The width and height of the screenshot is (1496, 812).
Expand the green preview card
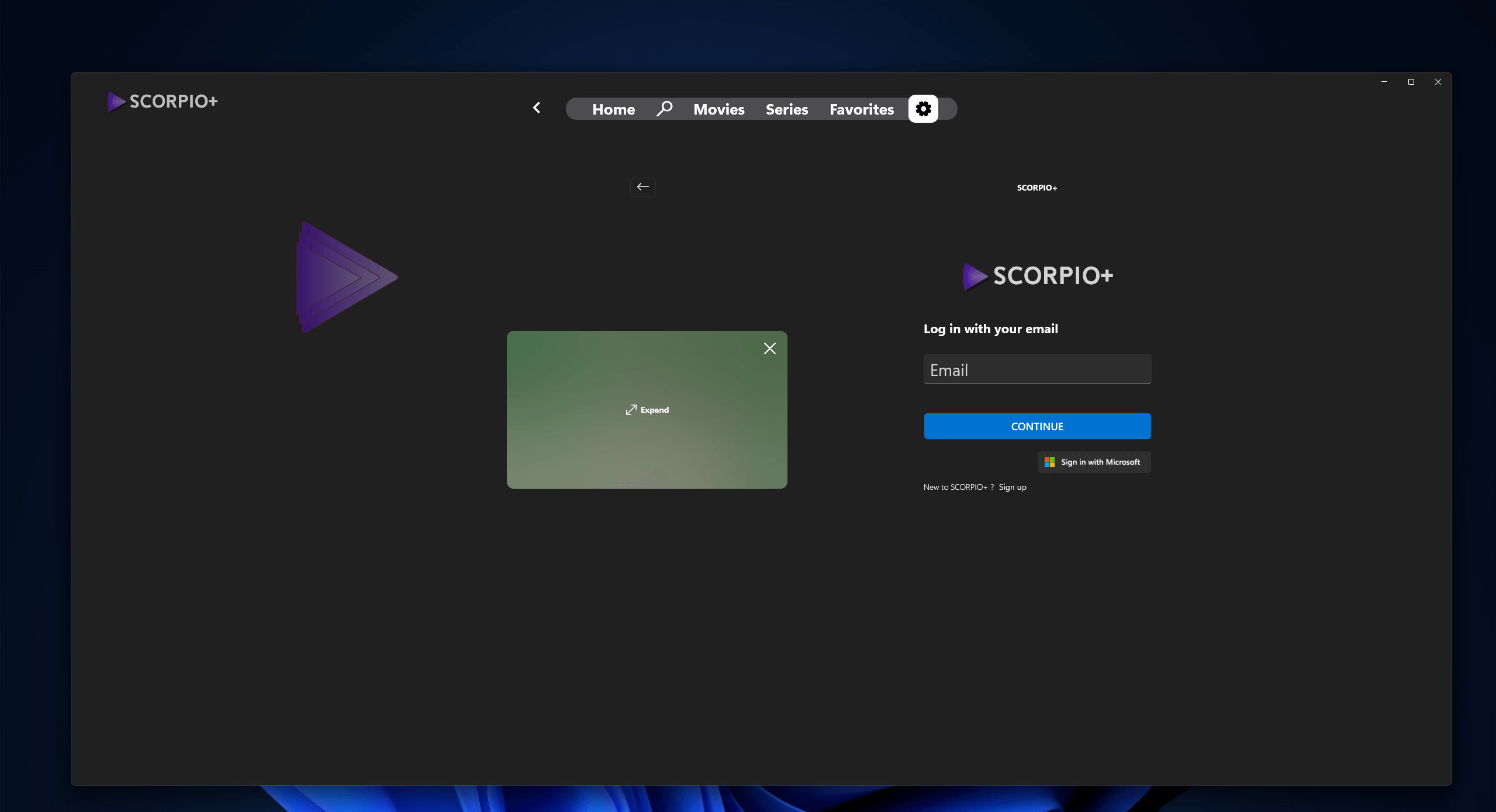pyautogui.click(x=646, y=409)
